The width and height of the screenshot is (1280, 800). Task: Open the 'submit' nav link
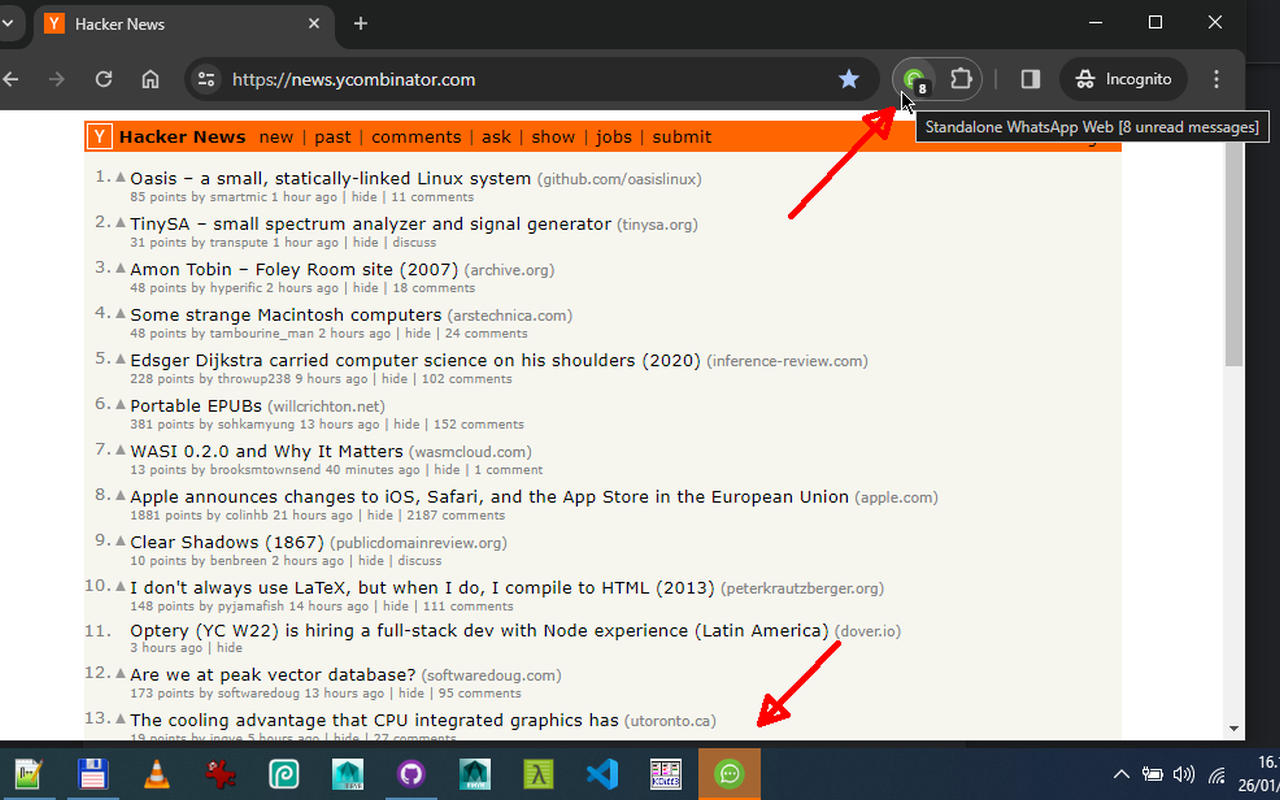[682, 137]
